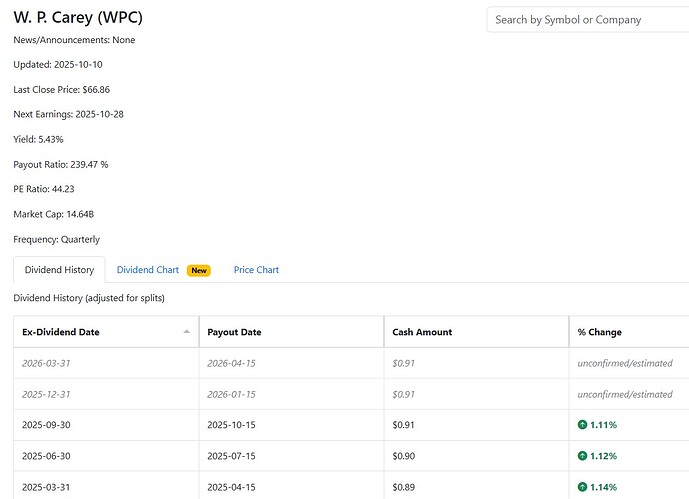Click unconfirmed/estimated text in the 2026-03-31 row
689x499 pixels.
click(x=625, y=363)
